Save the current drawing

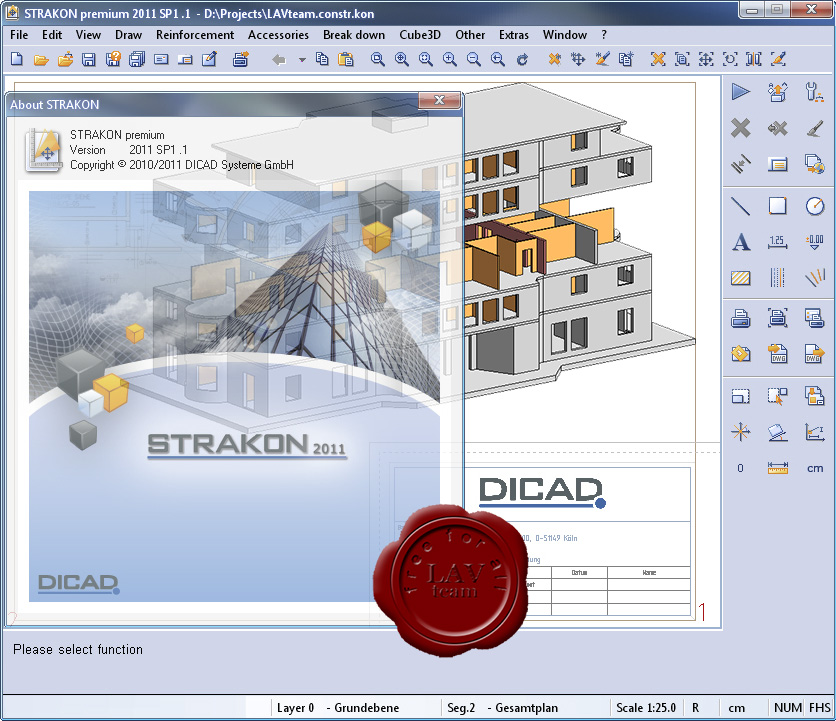[88, 59]
